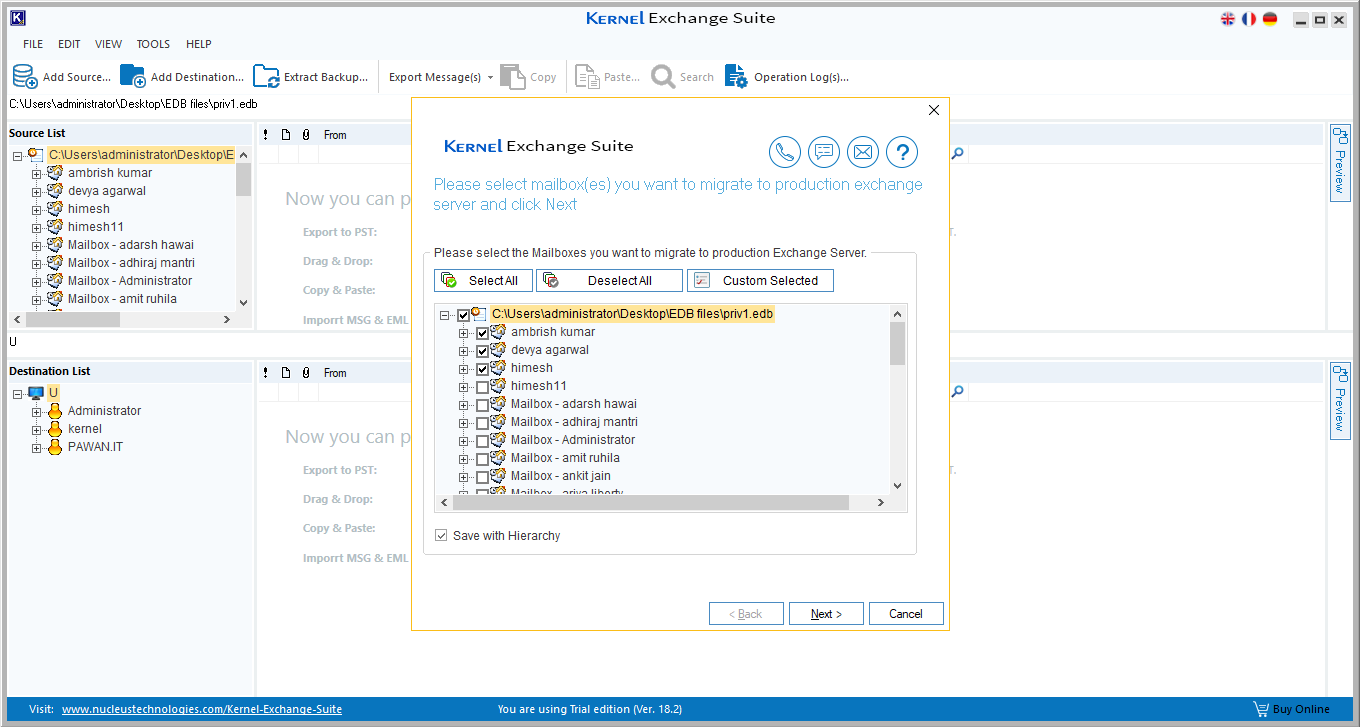1360x727 pixels.
Task: Open the Export Message(s) dropdown arrow
Action: point(491,78)
